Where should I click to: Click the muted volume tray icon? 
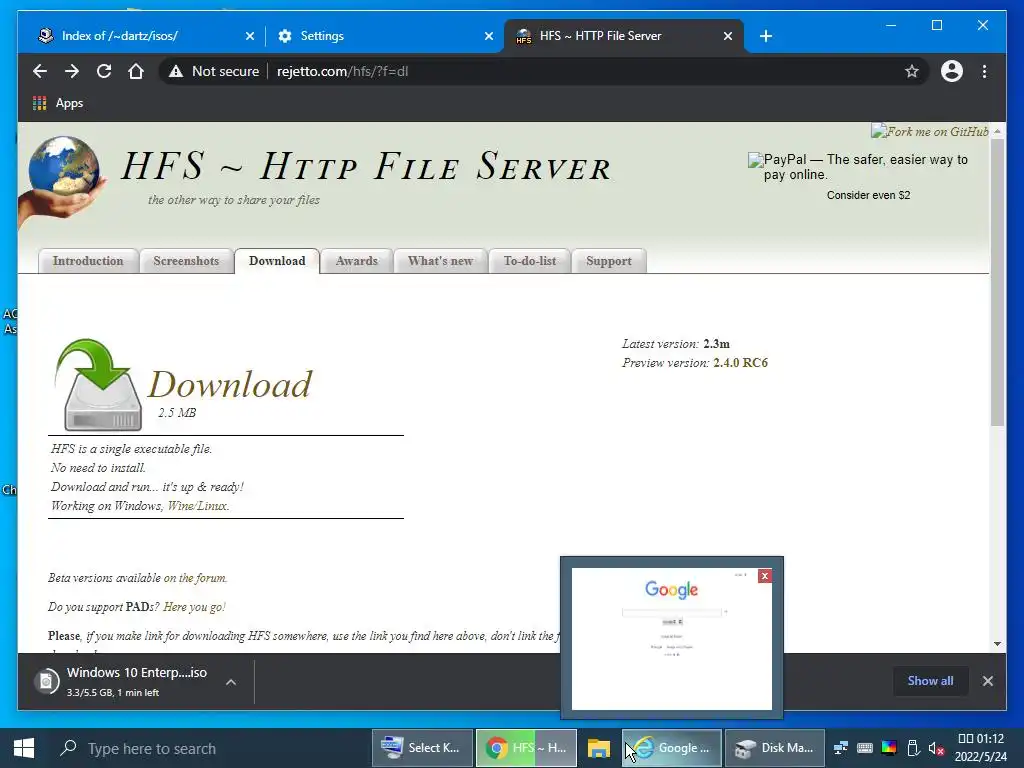(936, 749)
